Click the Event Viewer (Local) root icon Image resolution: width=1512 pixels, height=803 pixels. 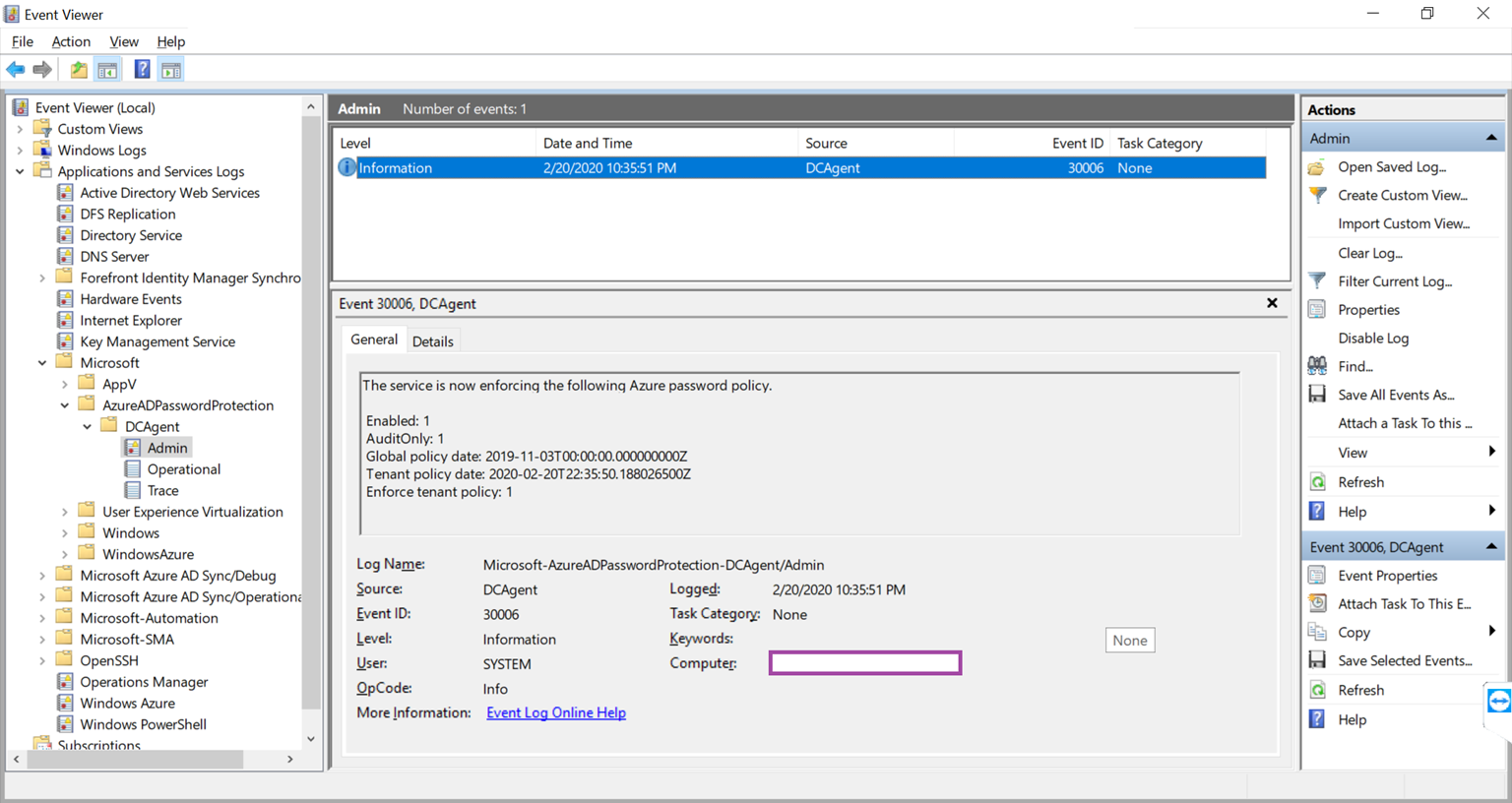[21, 107]
